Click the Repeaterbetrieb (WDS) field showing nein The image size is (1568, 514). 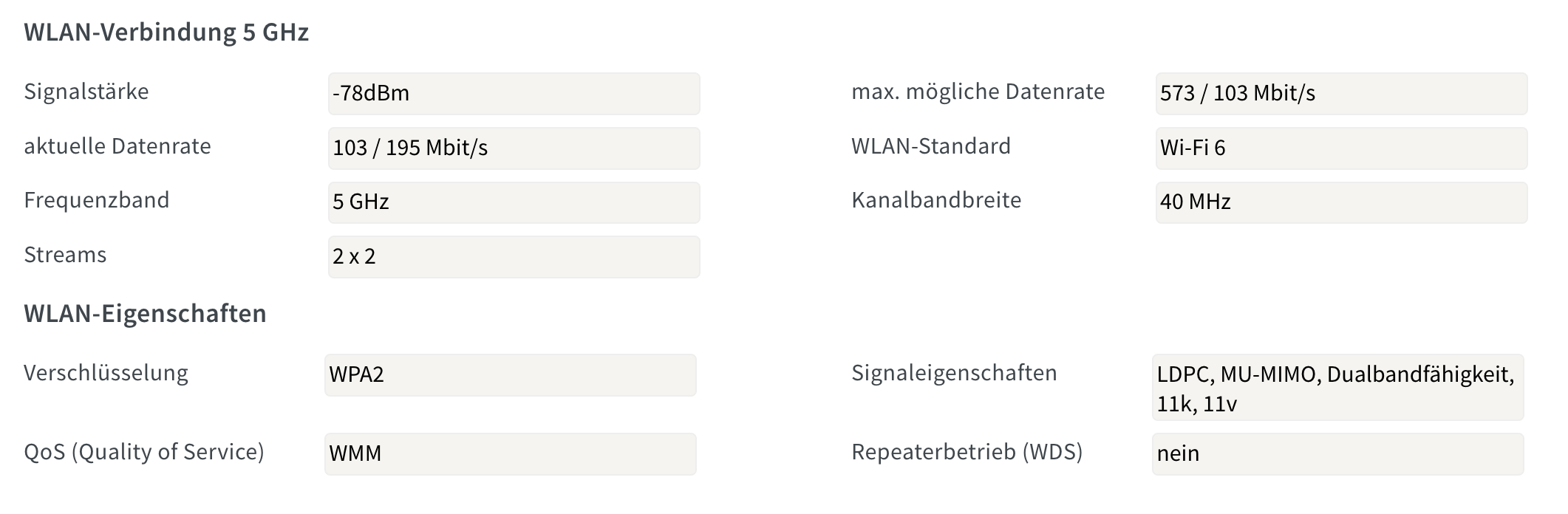1337,454
